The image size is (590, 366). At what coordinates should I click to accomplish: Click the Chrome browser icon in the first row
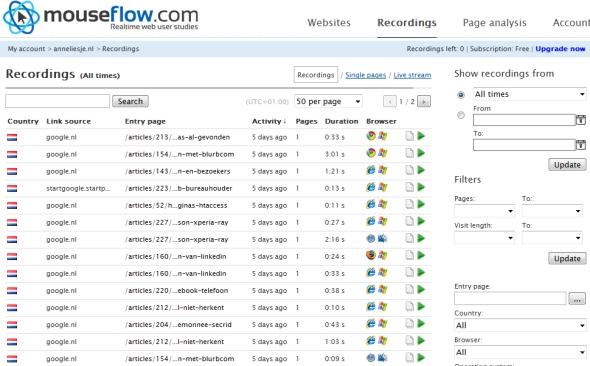(x=371, y=136)
